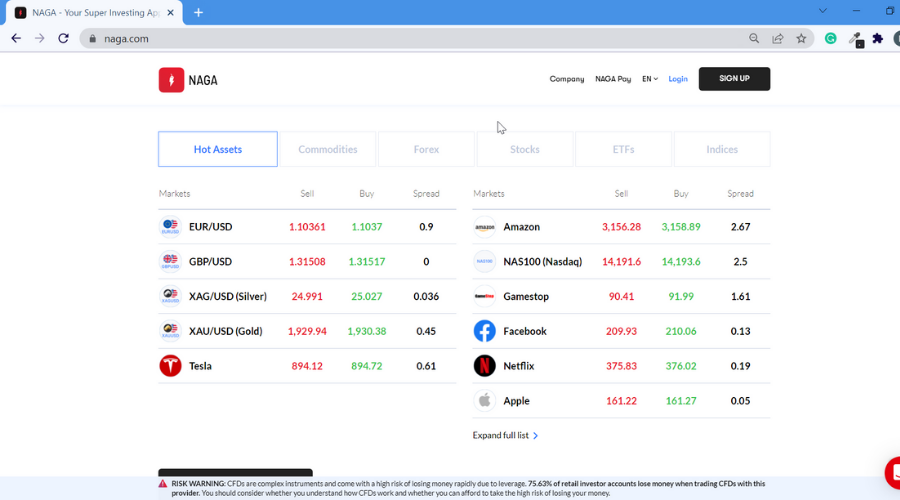Click the EUR/USD flag icon

click(x=170, y=227)
